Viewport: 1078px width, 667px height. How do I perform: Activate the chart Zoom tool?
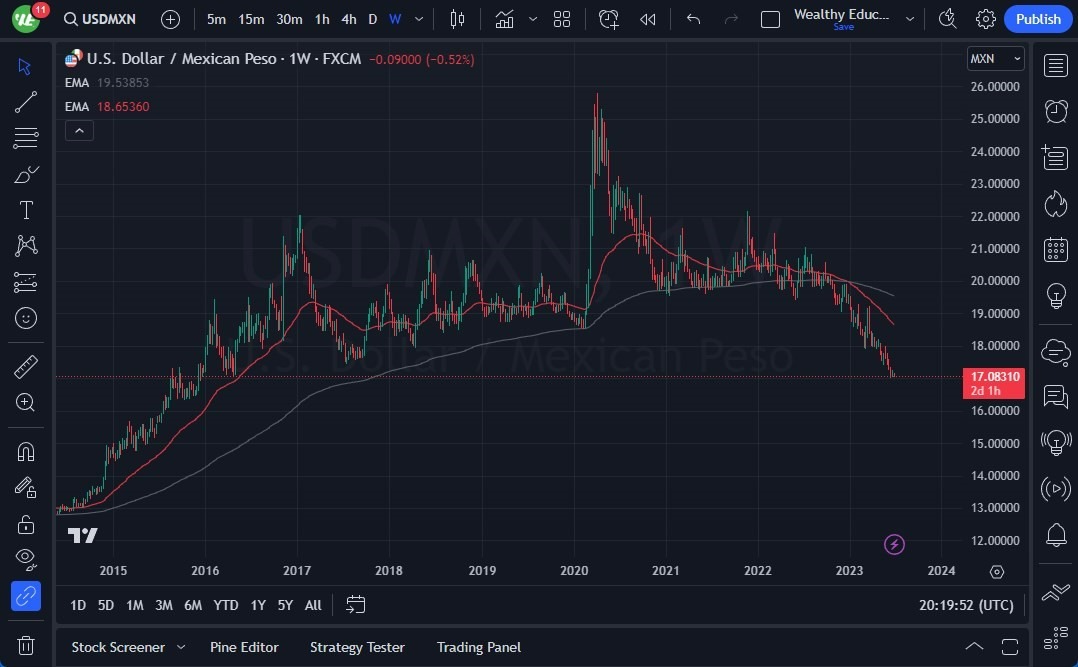point(25,402)
